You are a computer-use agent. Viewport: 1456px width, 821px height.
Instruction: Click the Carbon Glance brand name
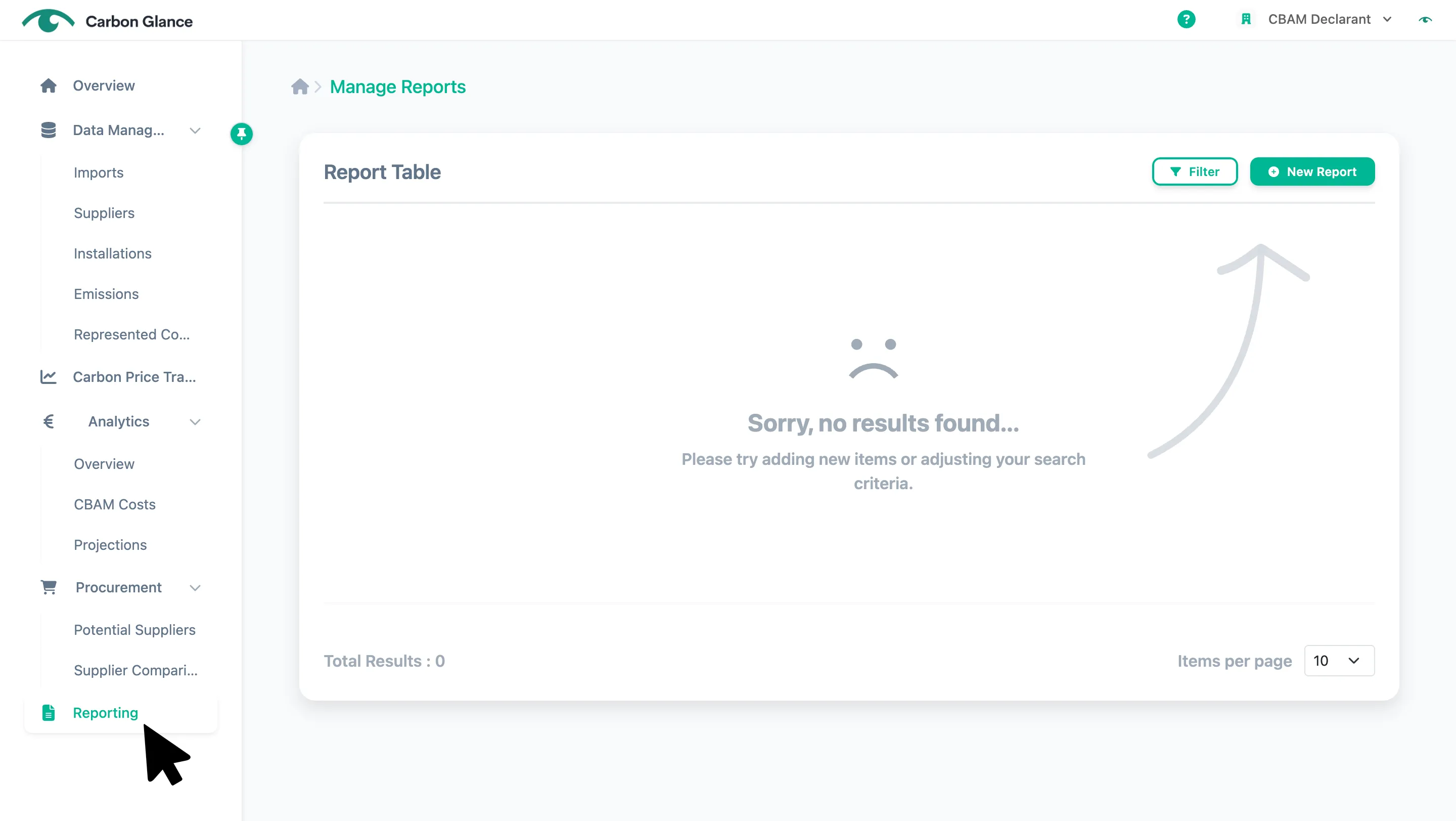(x=139, y=21)
